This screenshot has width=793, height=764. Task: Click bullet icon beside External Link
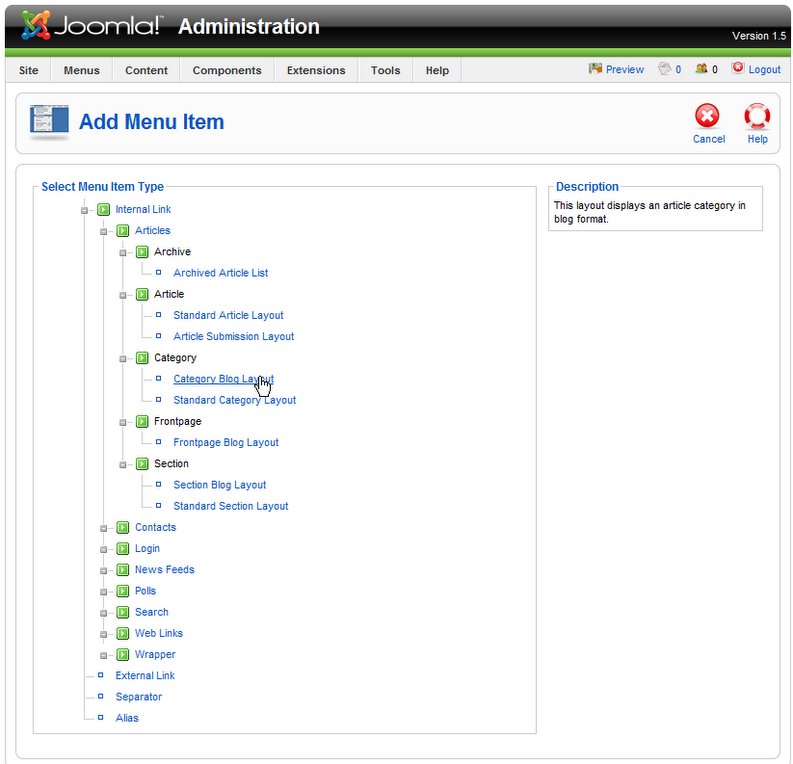(x=101, y=675)
